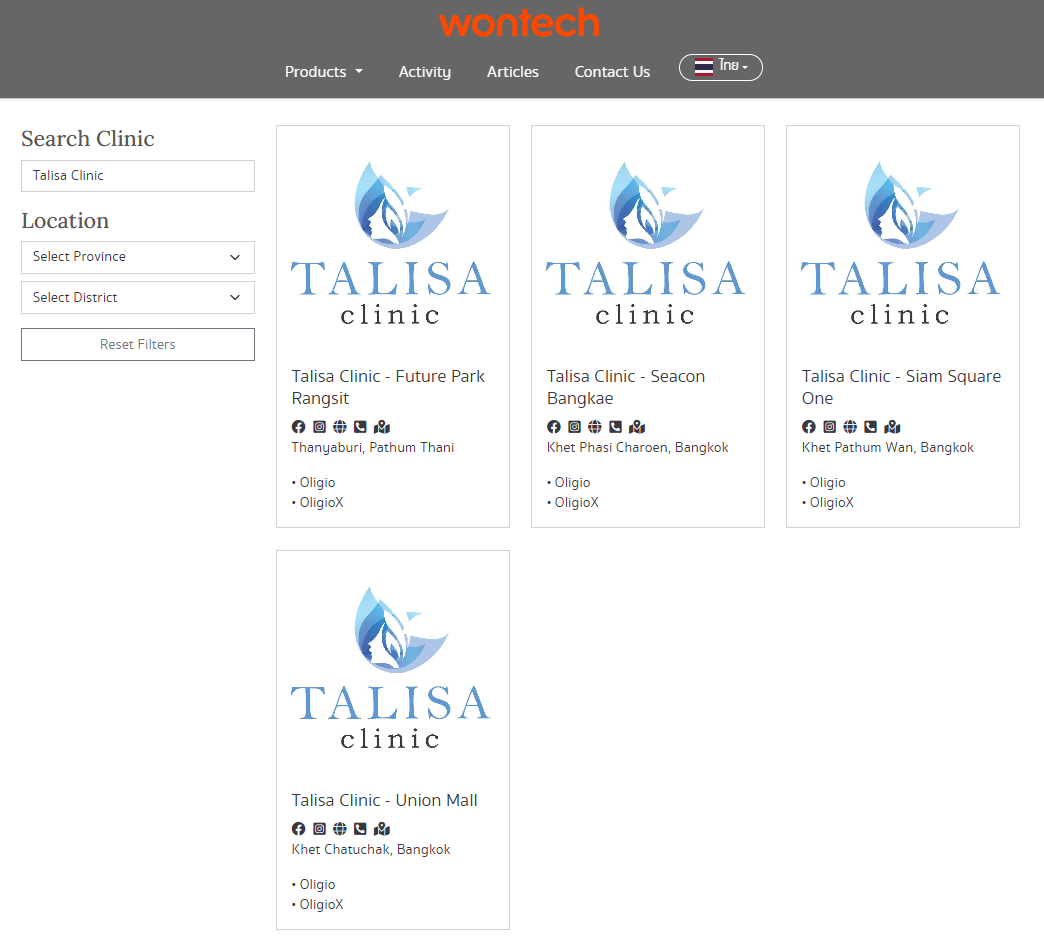1044x937 pixels.
Task: Open Talisa Clinic - Union Mall title
Action: pyautogui.click(x=385, y=800)
